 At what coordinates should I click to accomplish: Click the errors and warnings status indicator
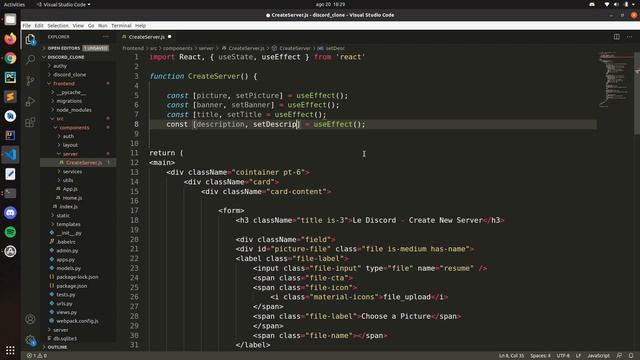(37, 356)
